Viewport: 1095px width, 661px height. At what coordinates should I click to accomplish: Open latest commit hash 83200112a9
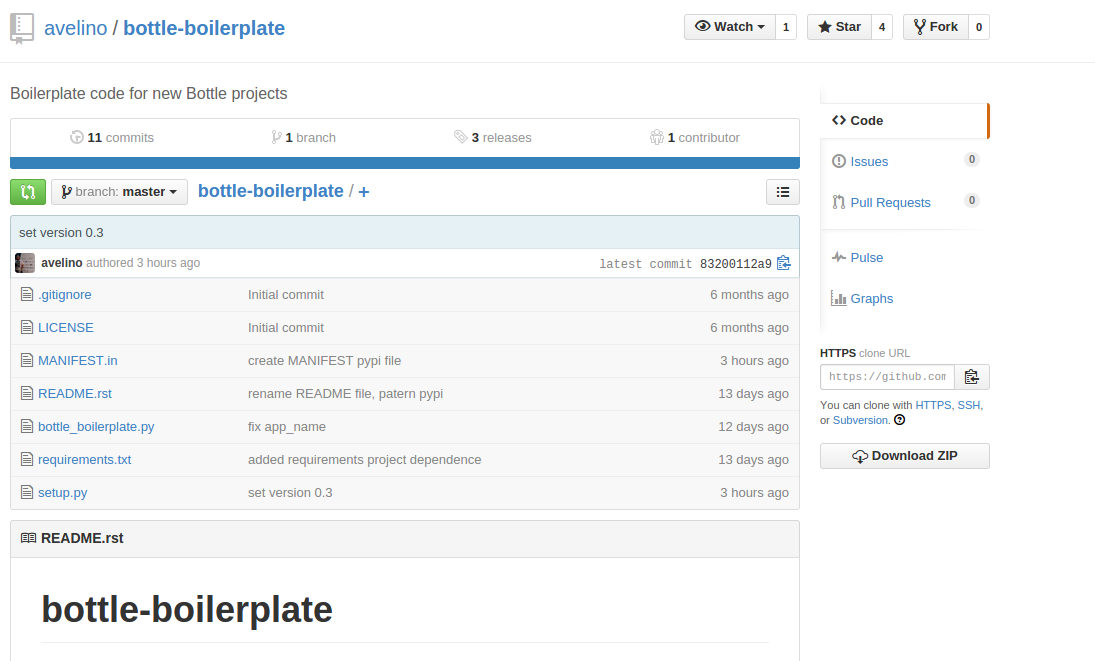pyautogui.click(x=735, y=264)
